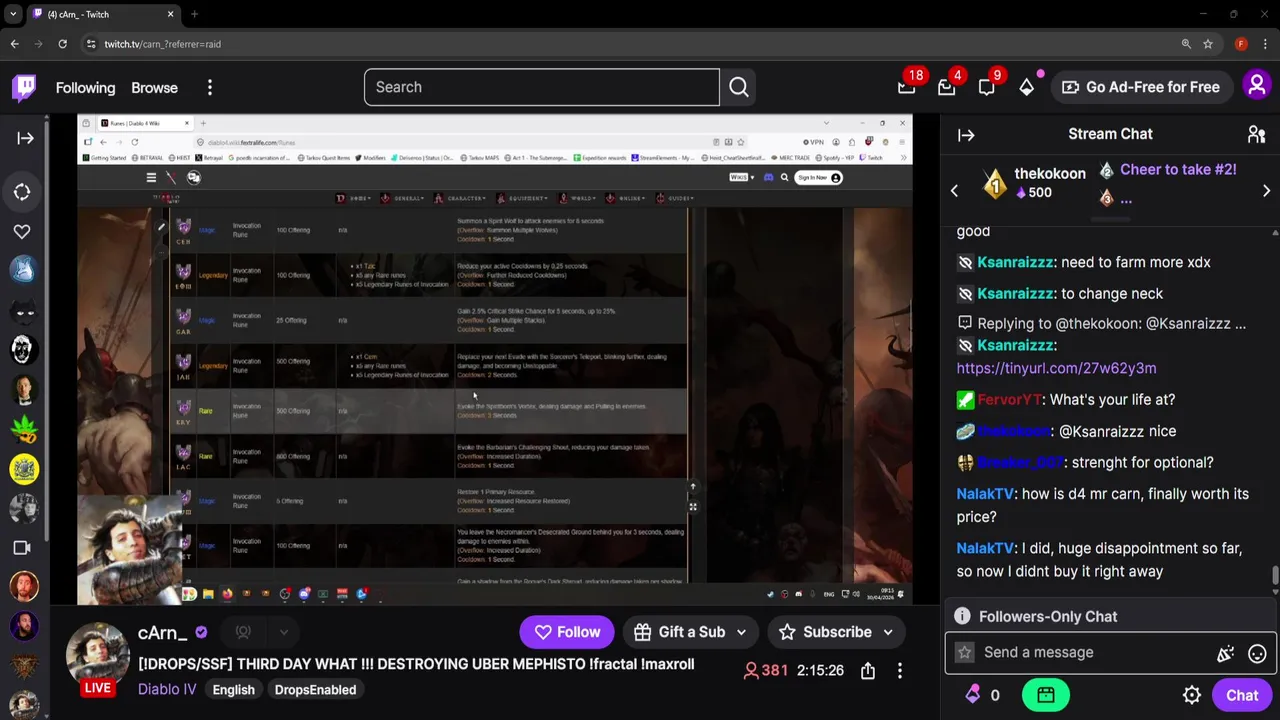
Task: Reload the browser page
Action: click(62, 44)
